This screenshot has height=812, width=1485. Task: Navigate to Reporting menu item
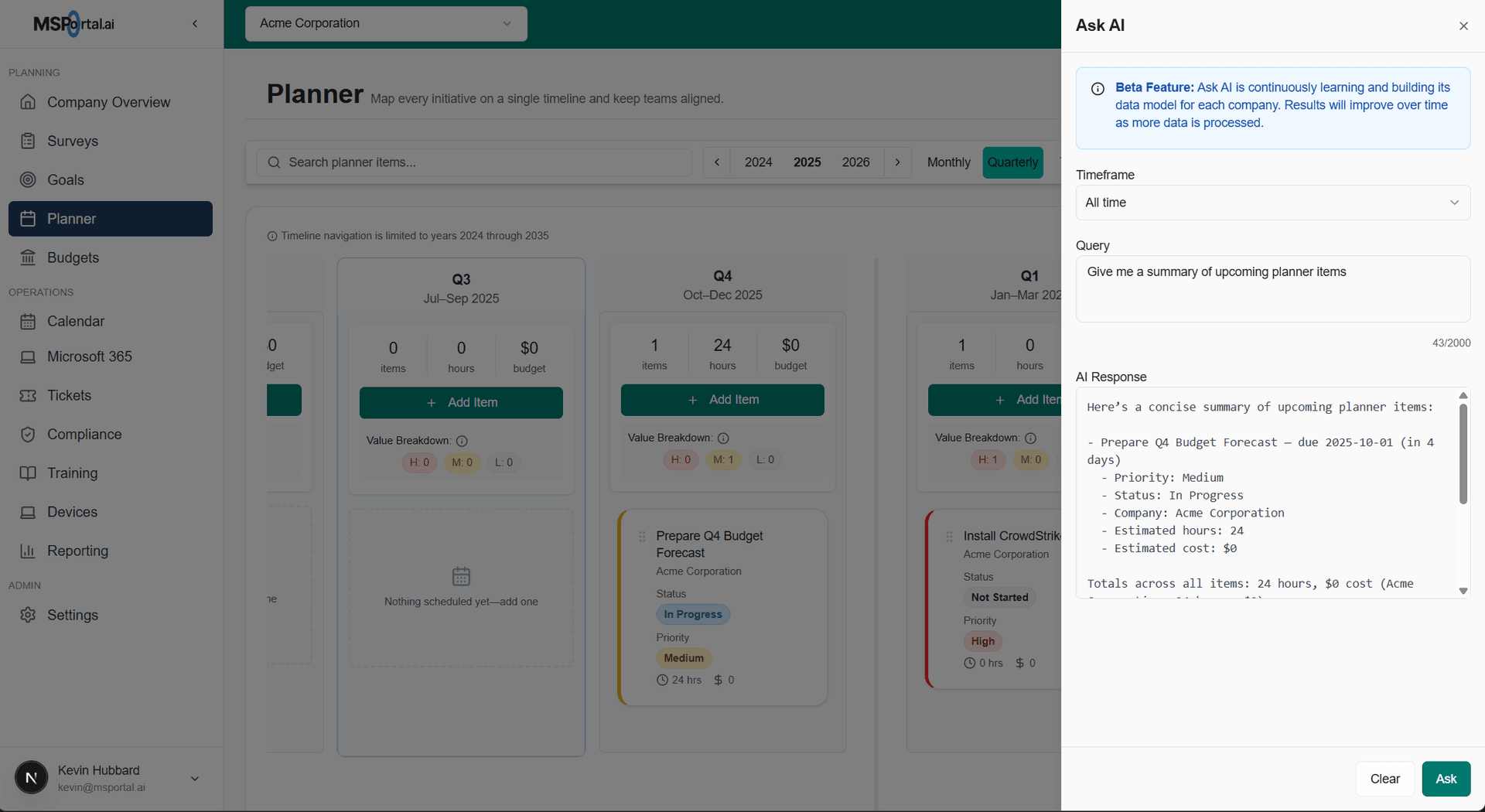[x=77, y=551]
